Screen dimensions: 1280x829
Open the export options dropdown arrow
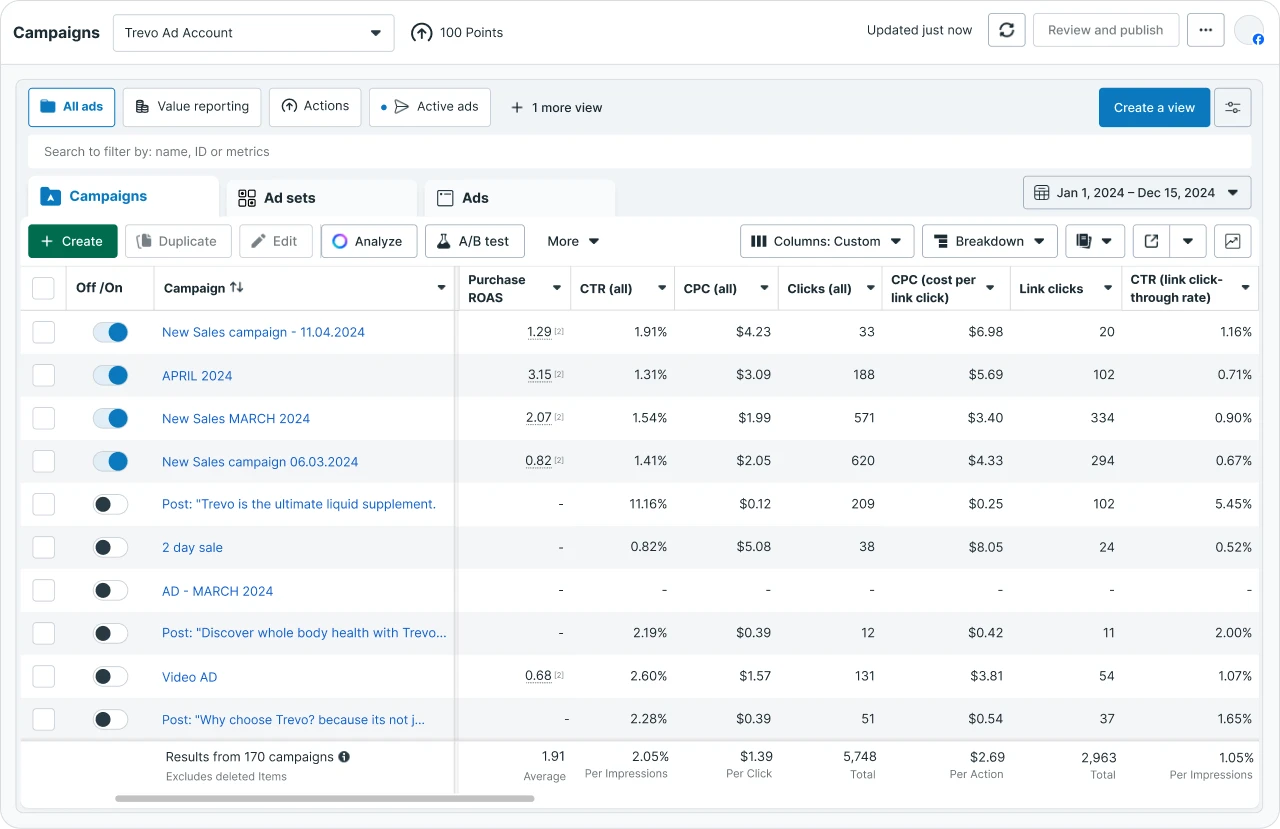click(1187, 241)
